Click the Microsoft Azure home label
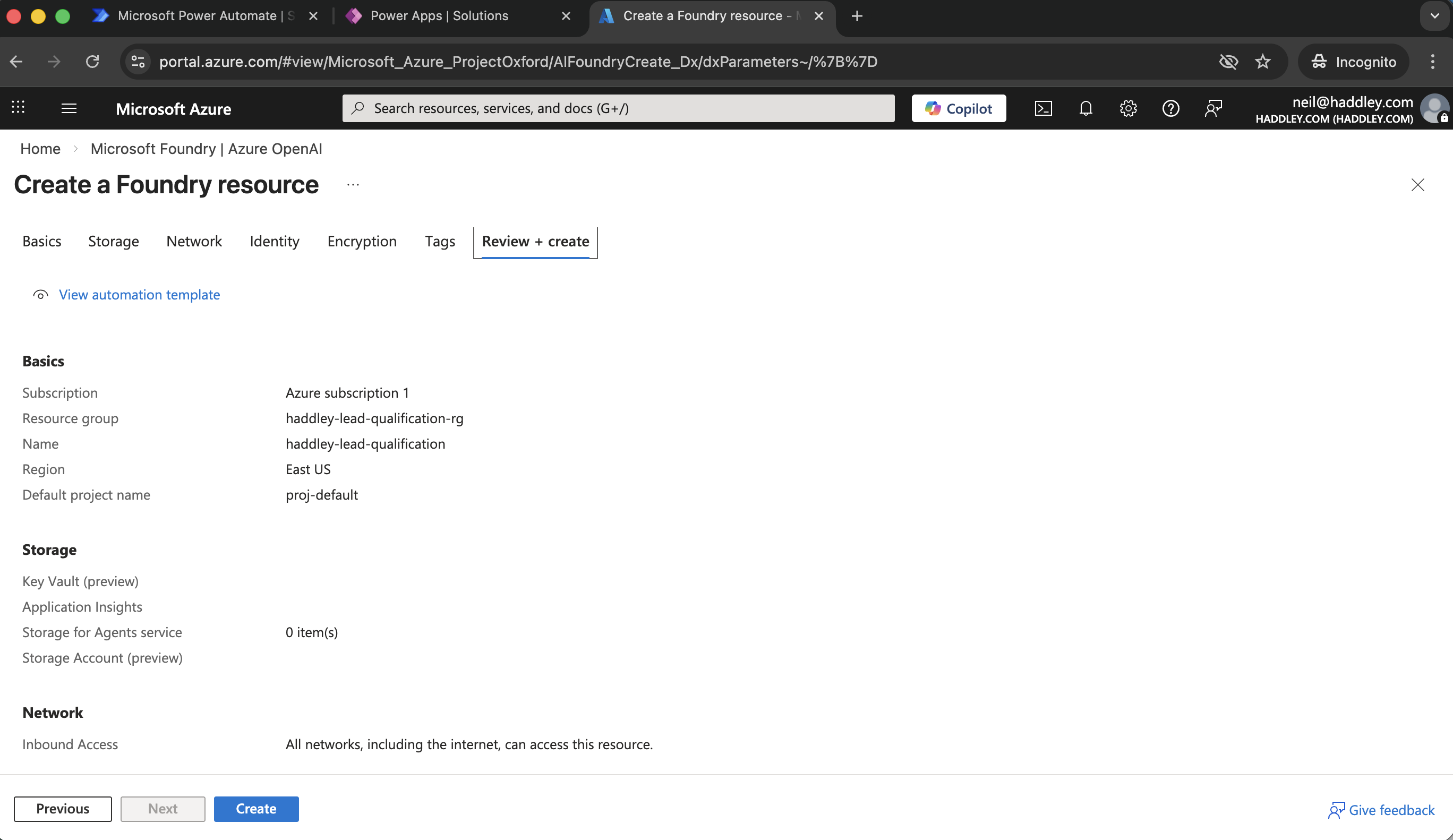 click(x=174, y=109)
